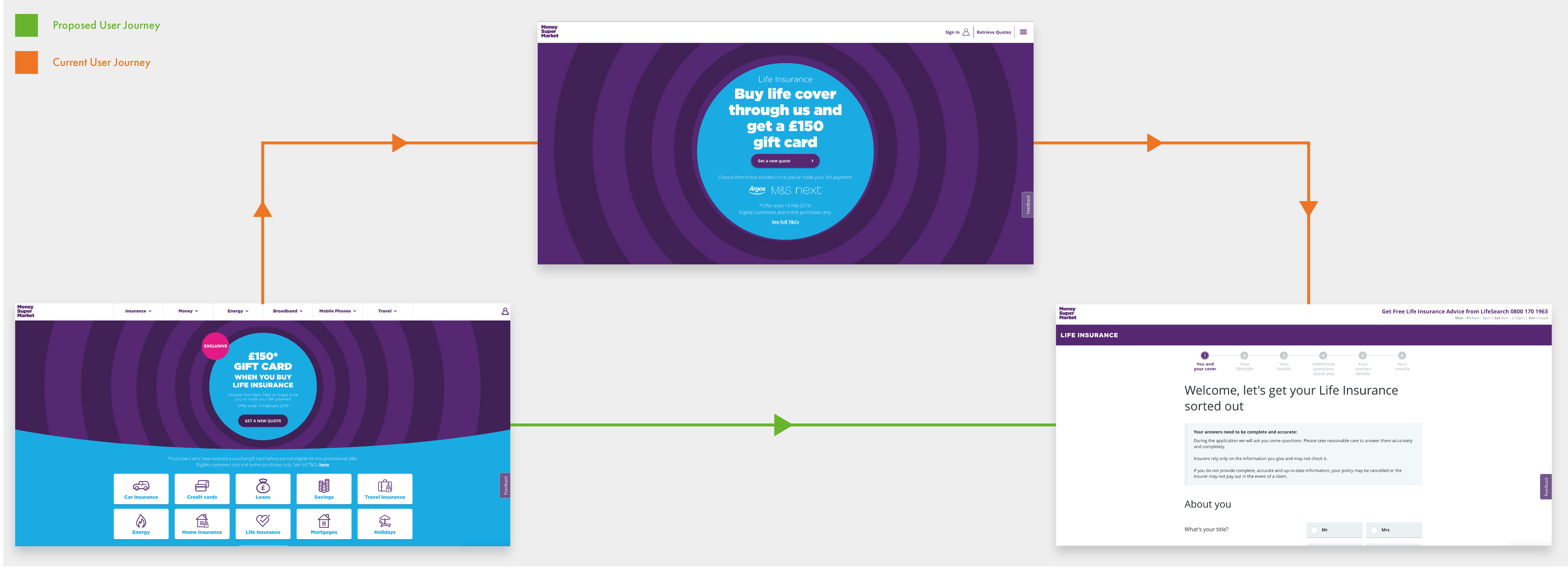Click the Argos retailer logo
The width and height of the screenshot is (1568, 568).
point(757,189)
